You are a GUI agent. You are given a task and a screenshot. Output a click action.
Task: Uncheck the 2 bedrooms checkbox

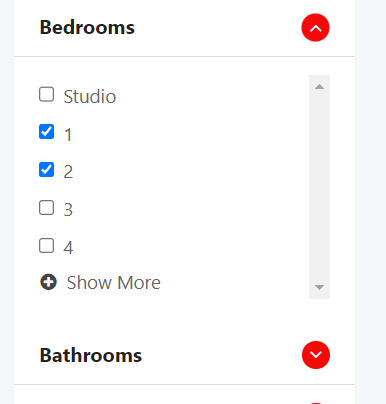pyautogui.click(x=46, y=169)
